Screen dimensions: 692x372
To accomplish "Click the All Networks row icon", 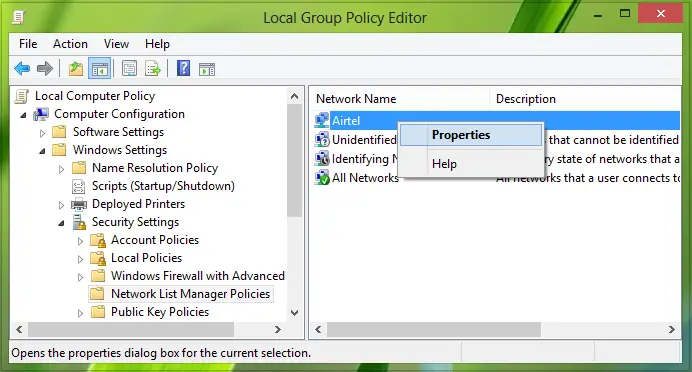I will click(322, 177).
